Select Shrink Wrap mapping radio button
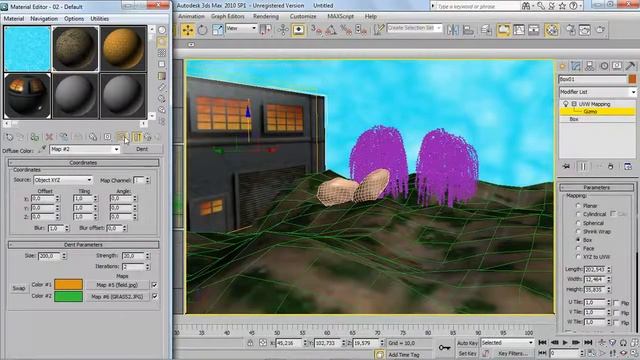 tap(578, 231)
